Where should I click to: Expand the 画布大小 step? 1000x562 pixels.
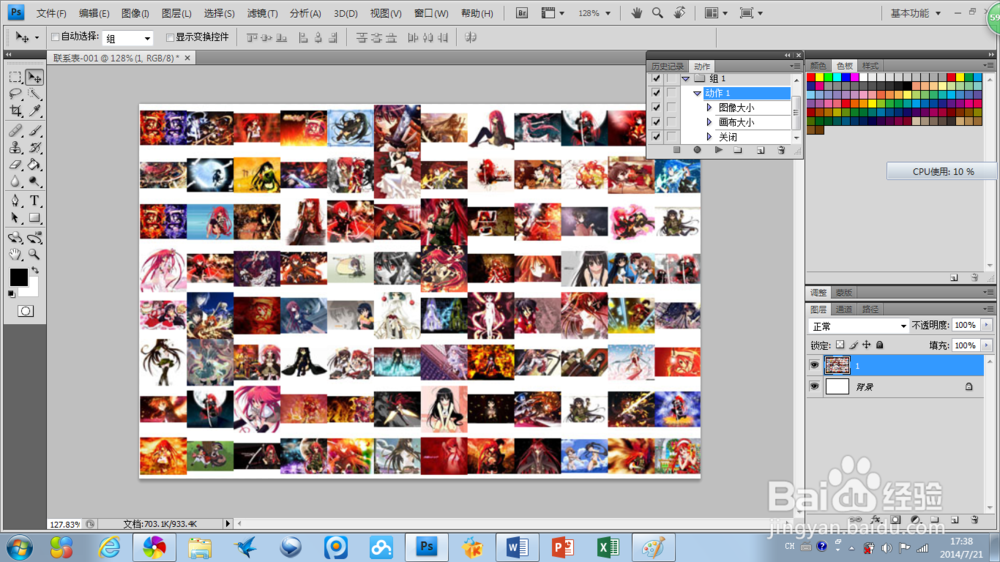(709, 122)
